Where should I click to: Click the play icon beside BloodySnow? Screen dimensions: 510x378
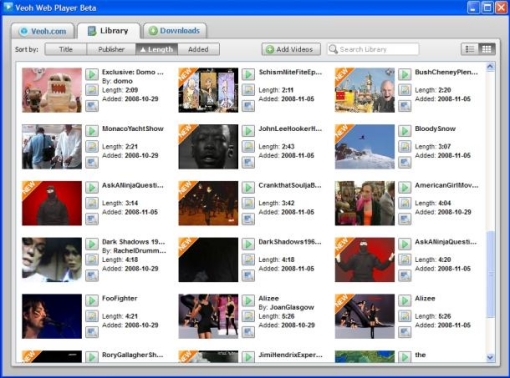coord(405,131)
